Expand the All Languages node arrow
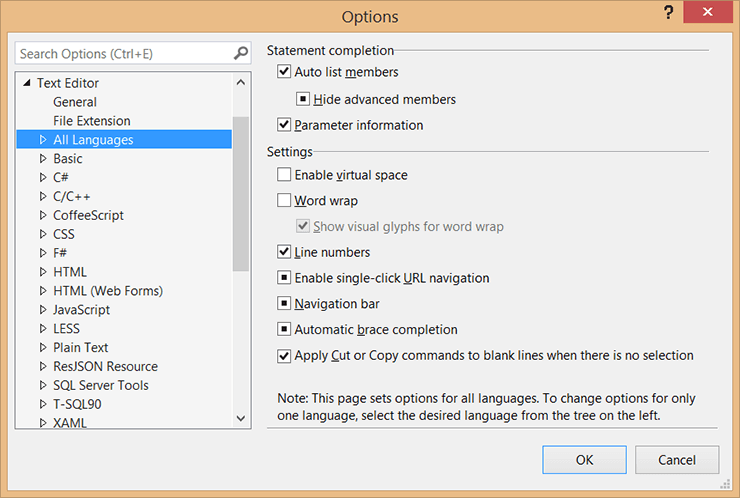 43,139
